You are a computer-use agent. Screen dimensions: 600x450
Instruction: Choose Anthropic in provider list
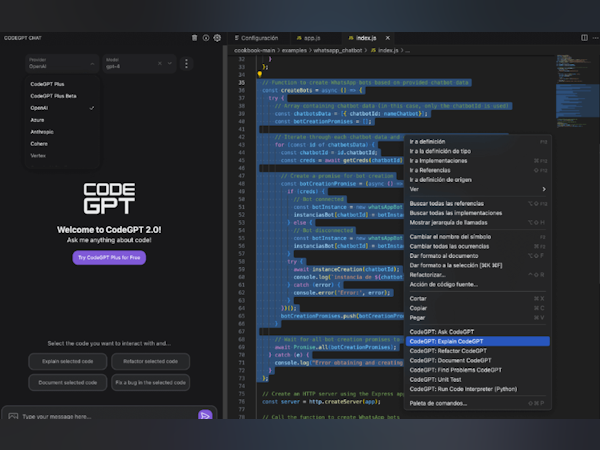click(x=62, y=132)
